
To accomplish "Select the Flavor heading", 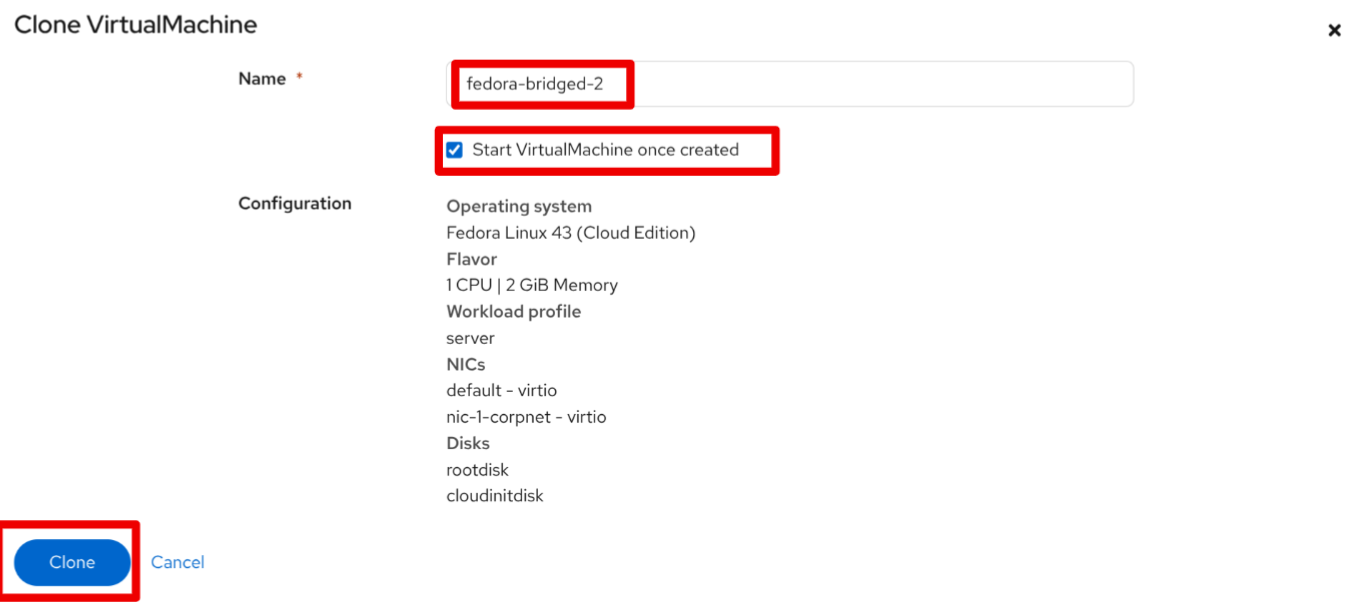I will click(x=472, y=259).
